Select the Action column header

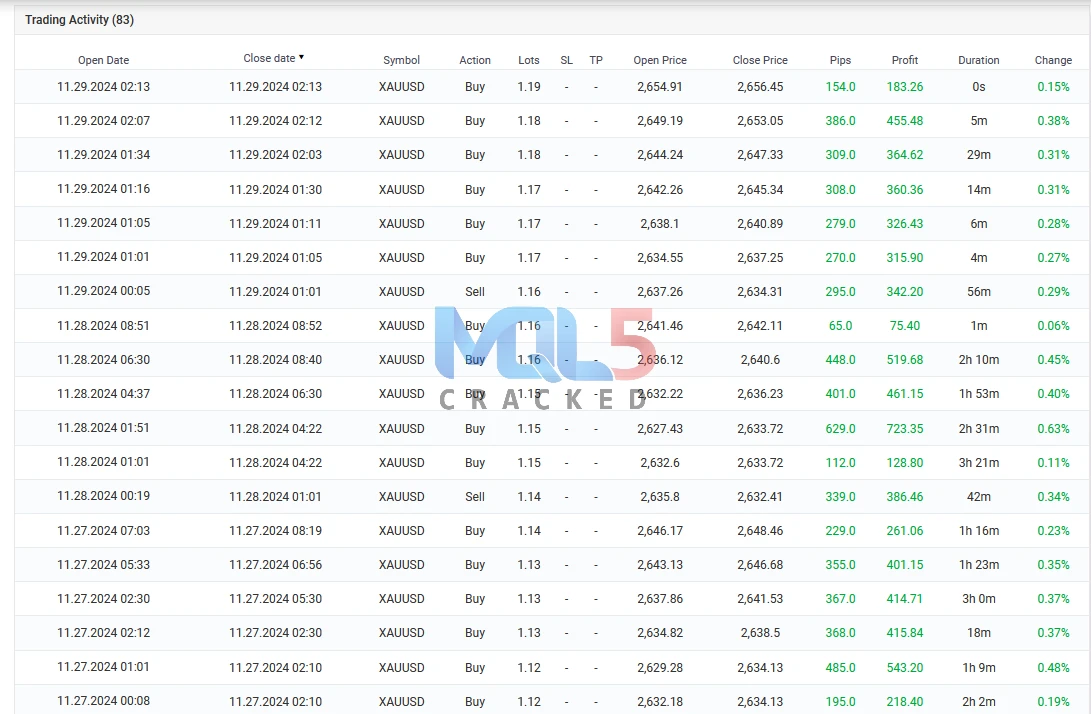(475, 60)
